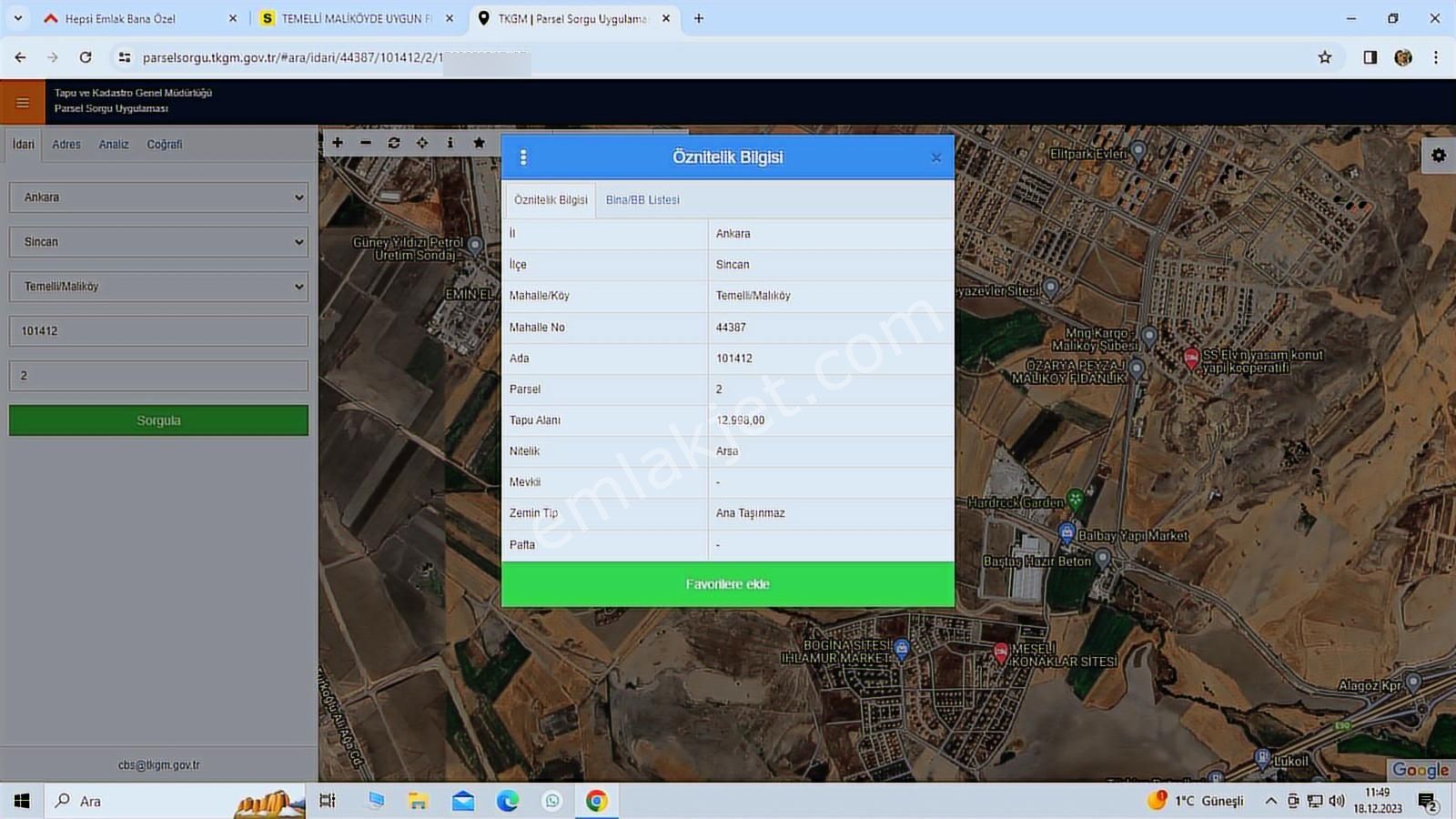Image resolution: width=1456 pixels, height=819 pixels.
Task: Click the map refresh icon
Action: (394, 143)
